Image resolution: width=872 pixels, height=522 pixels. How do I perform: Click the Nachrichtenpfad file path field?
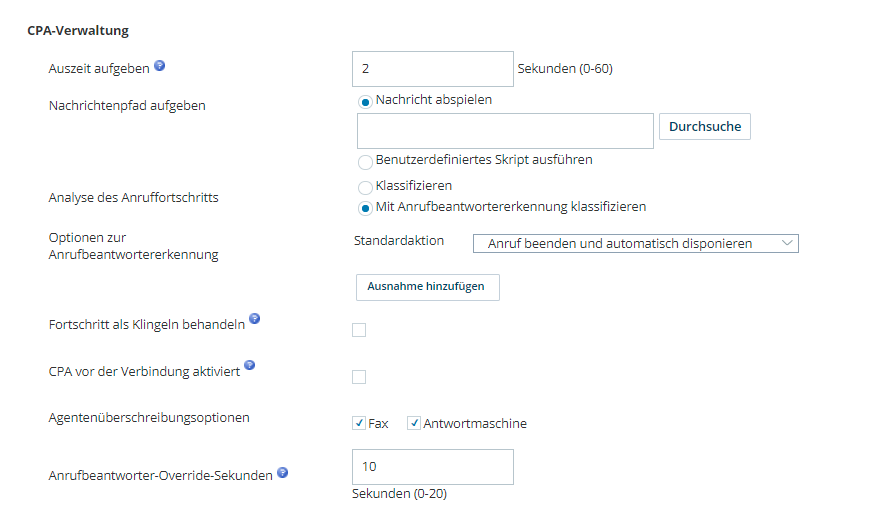pos(505,131)
